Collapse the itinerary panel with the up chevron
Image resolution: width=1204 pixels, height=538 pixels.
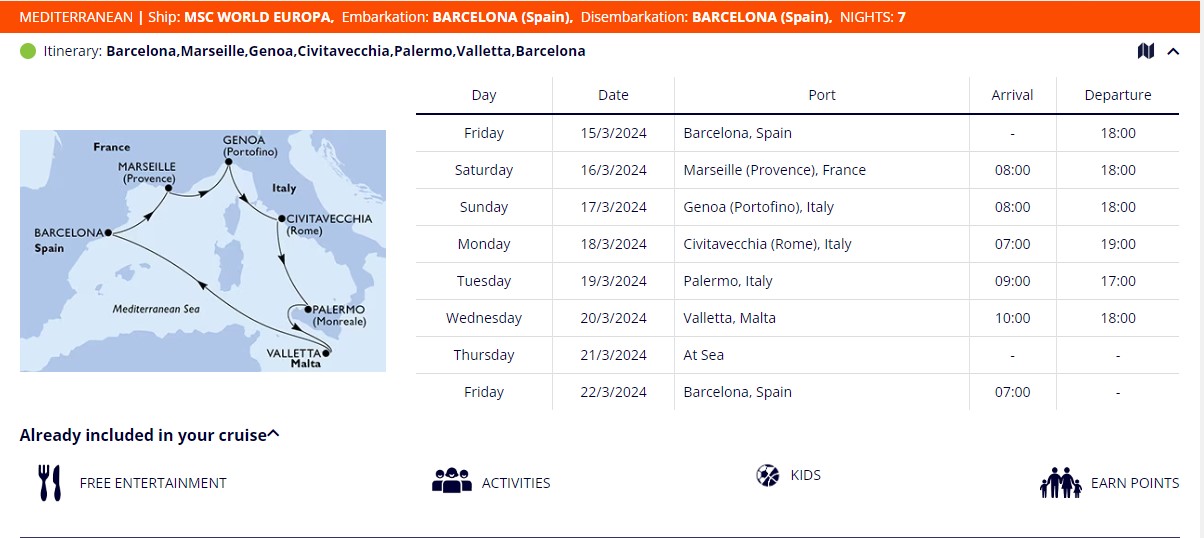1173,52
